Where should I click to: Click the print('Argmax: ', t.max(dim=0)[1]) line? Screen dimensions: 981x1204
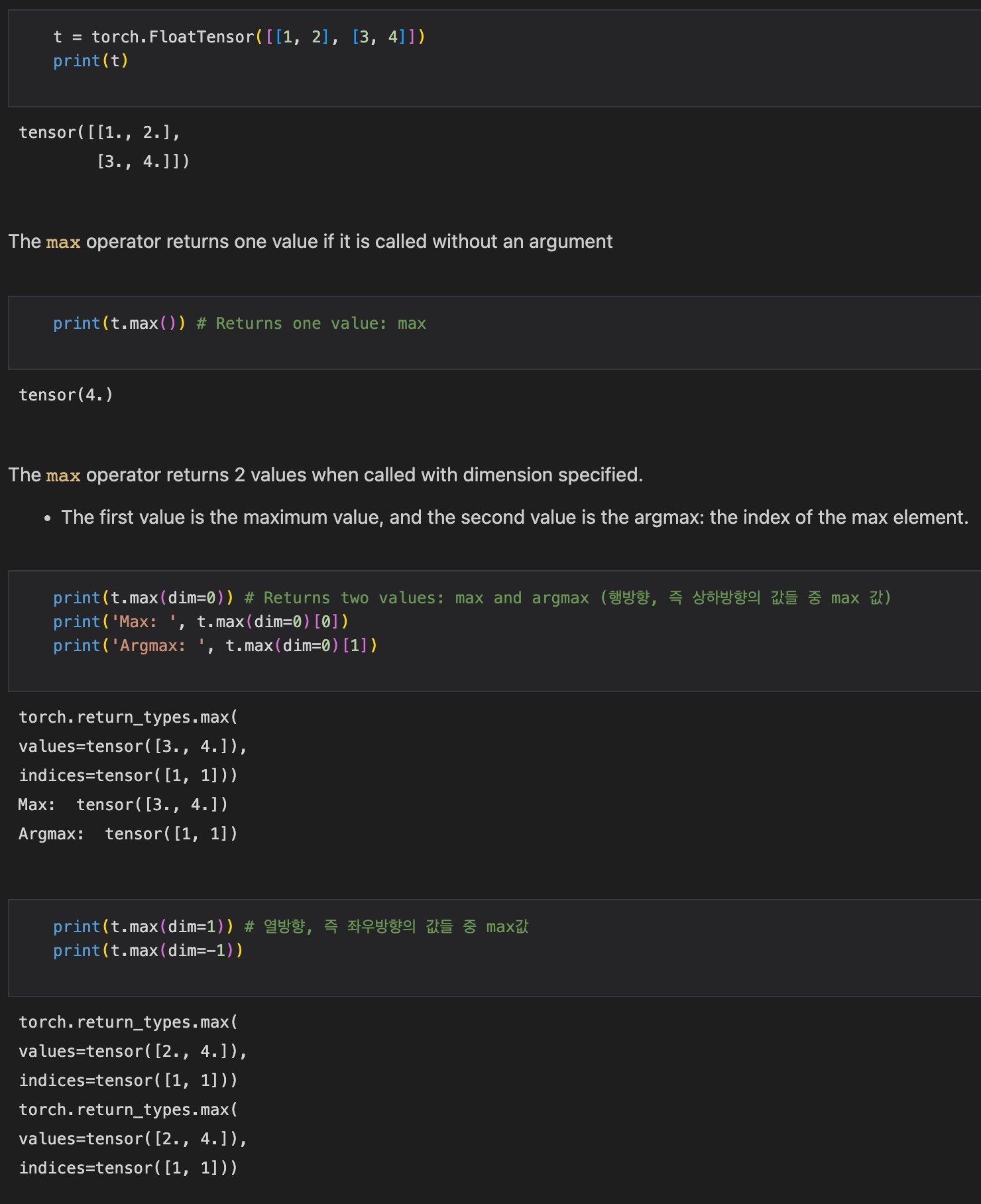[x=215, y=646]
